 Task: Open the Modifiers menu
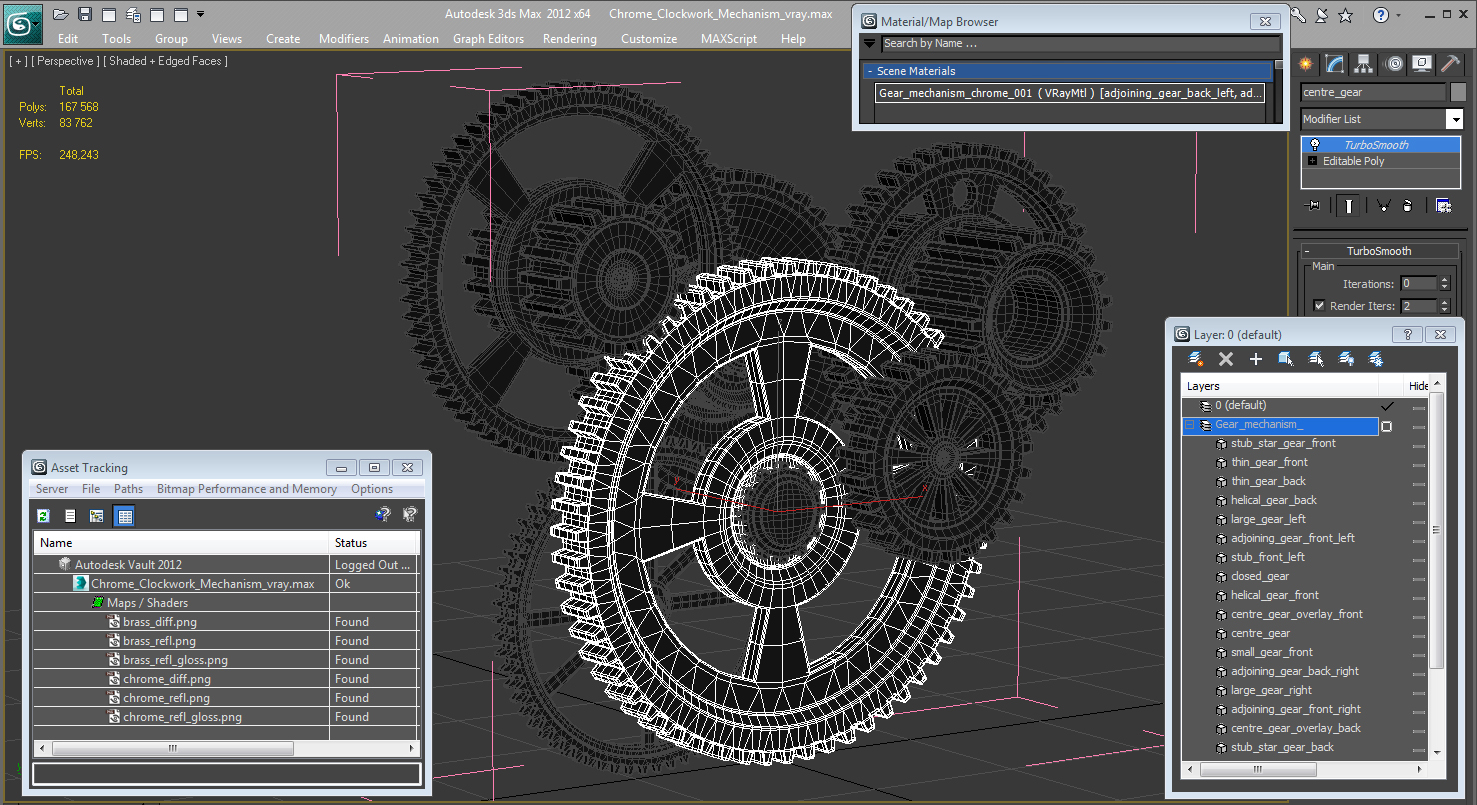tap(344, 39)
